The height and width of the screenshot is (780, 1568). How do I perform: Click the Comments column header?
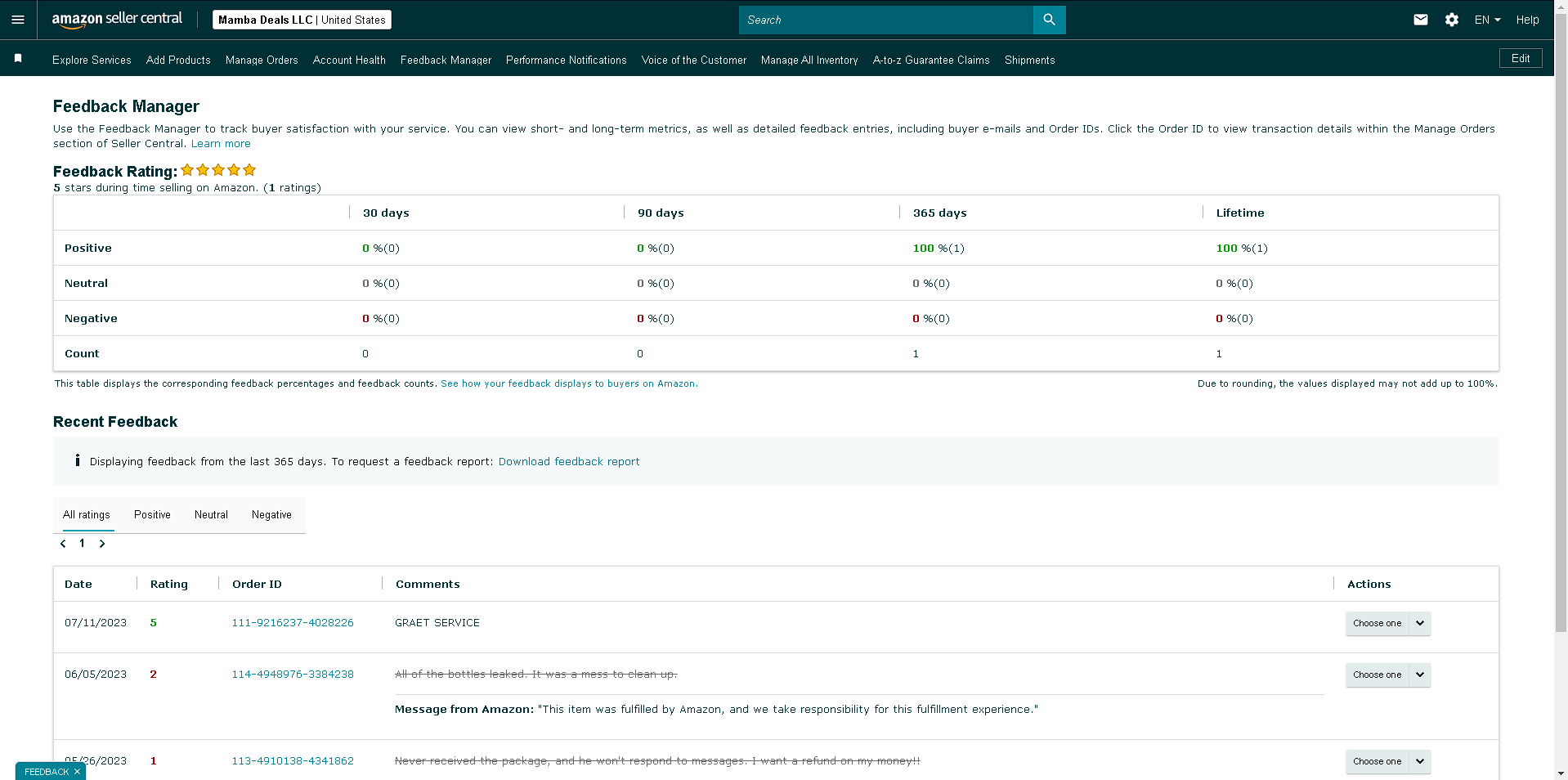[x=428, y=584]
